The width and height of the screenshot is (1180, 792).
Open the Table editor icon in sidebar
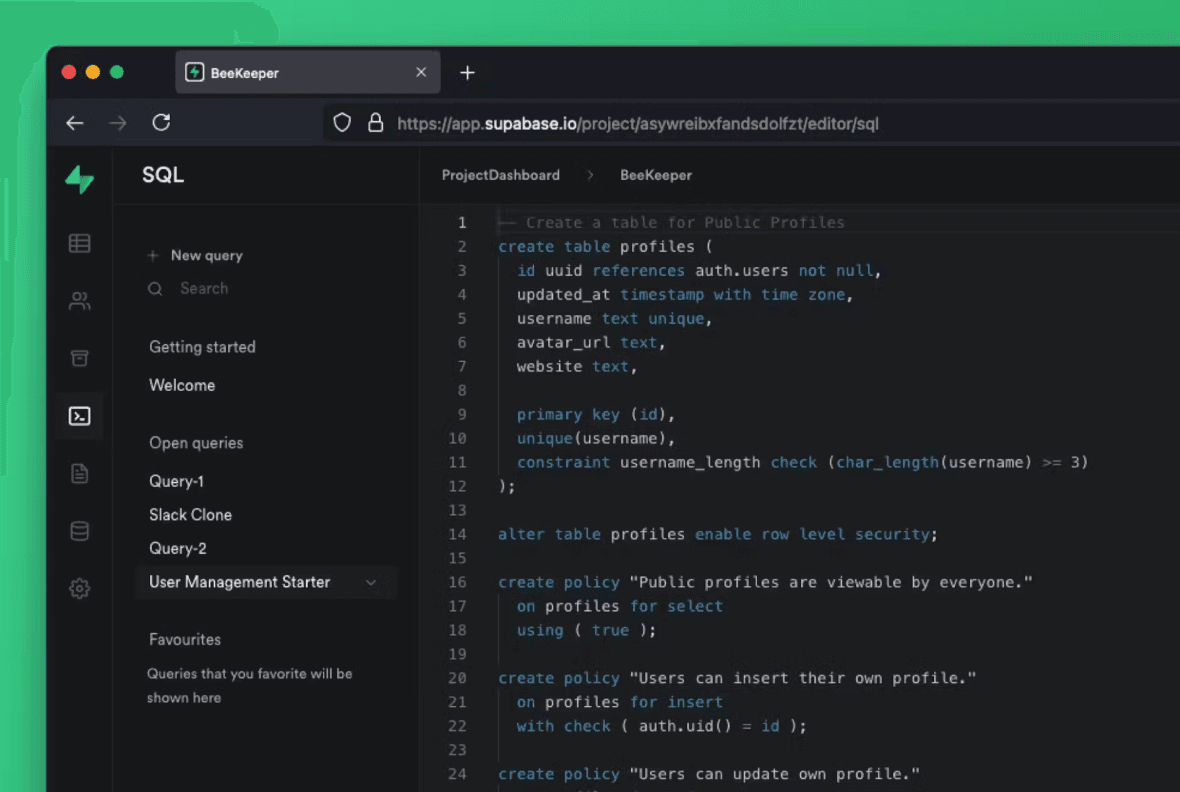(x=80, y=243)
